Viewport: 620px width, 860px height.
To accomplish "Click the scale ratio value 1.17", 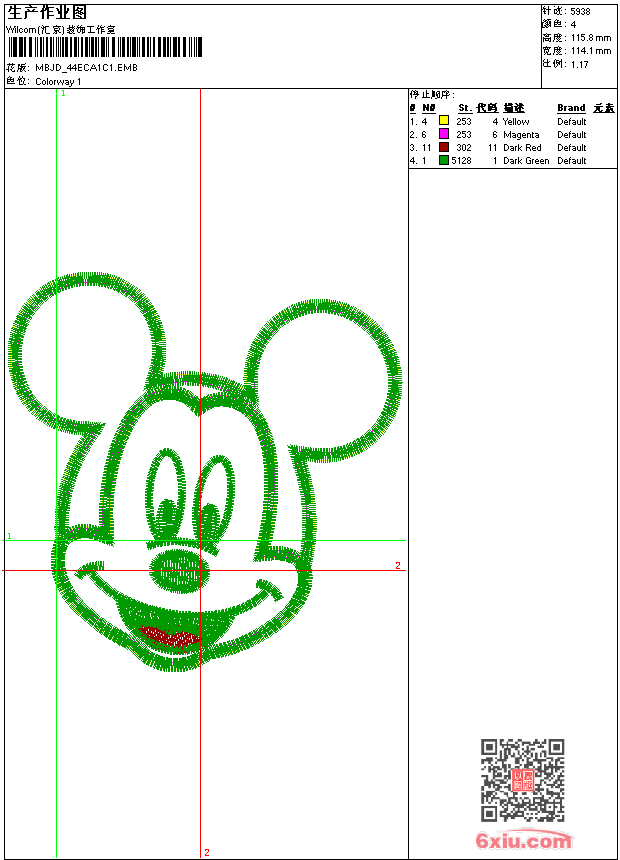I will click(x=579, y=64).
